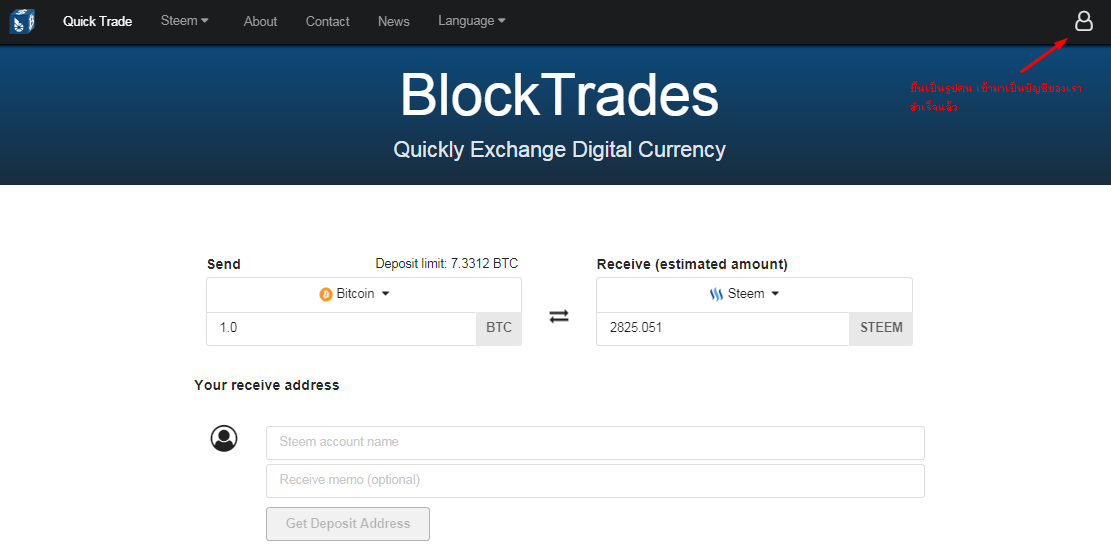1111x558 pixels.
Task: Click the Send label
Action: pyautogui.click(x=224, y=264)
